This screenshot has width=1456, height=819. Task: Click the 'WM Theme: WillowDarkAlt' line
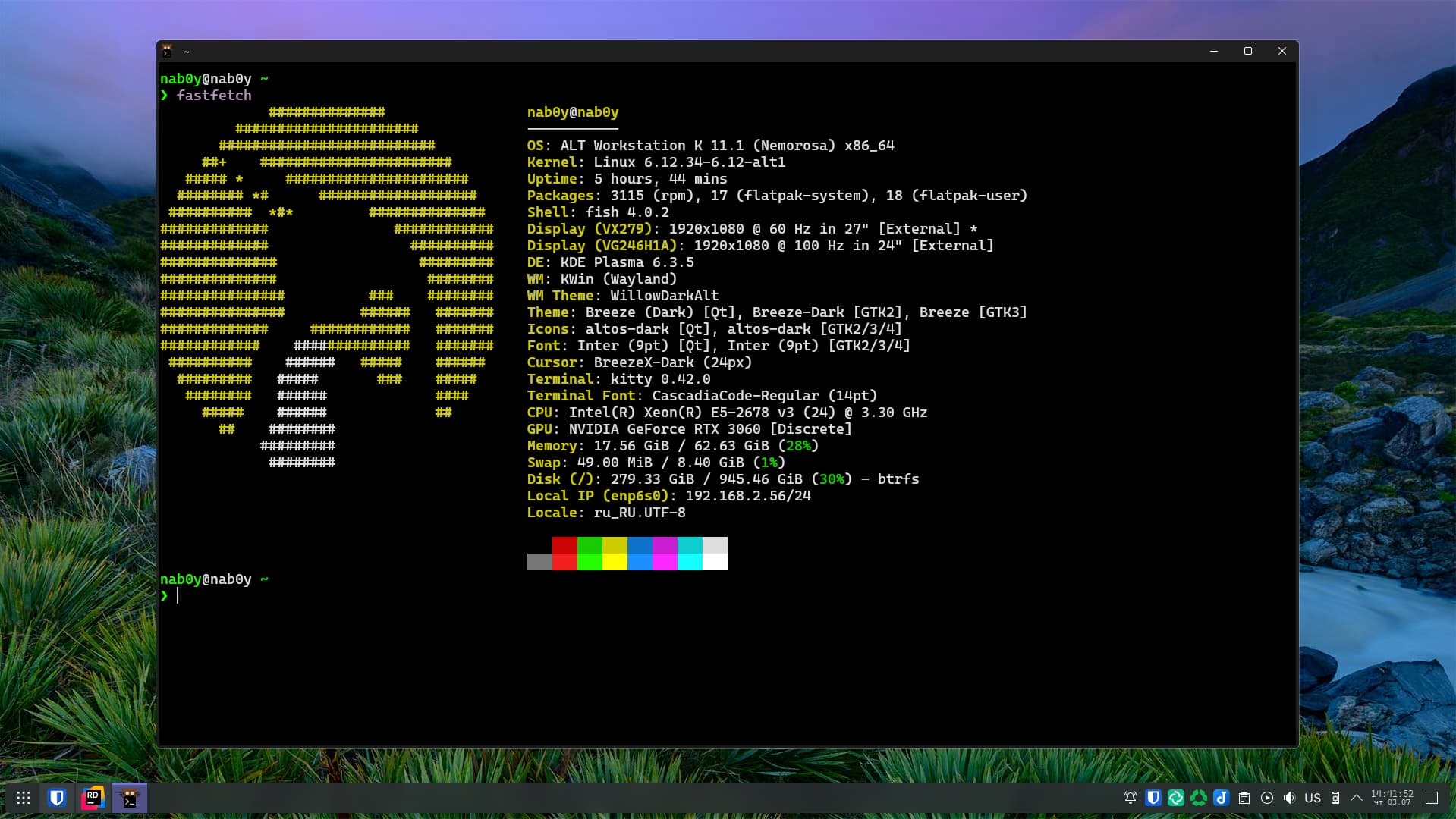(623, 296)
